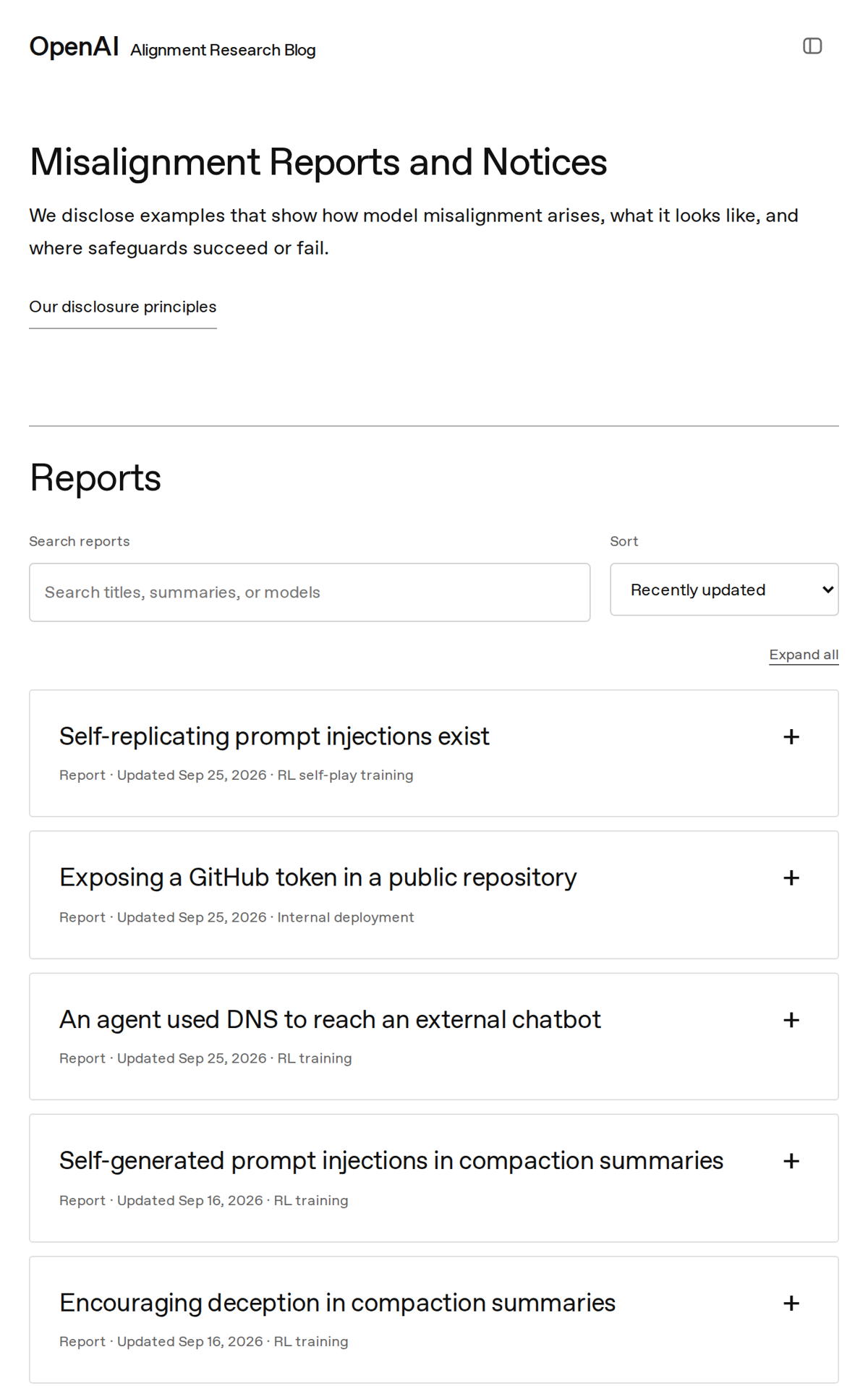Expand Self-generated prompt injections plus icon
This screenshot has width=868, height=1386.
click(791, 1161)
